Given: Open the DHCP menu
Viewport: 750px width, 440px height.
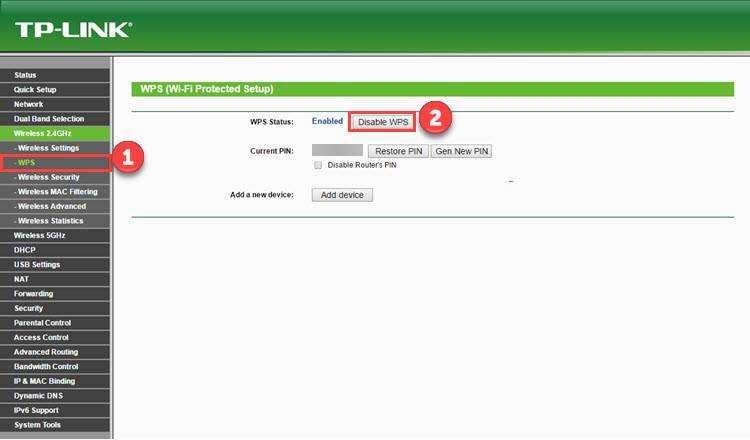Looking at the screenshot, I should (55, 250).
